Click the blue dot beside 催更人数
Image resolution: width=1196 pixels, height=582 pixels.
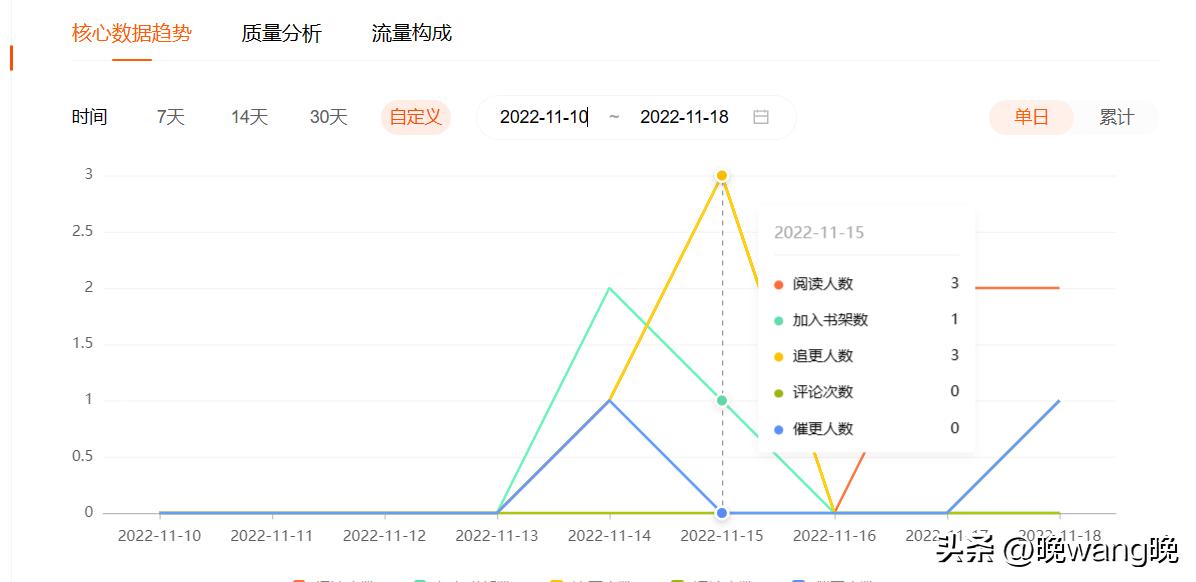(777, 428)
